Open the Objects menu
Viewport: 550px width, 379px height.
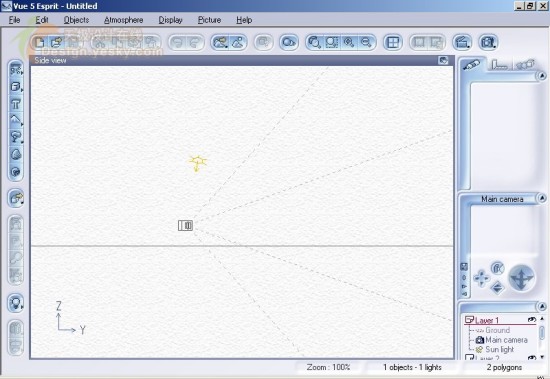[x=76, y=20]
